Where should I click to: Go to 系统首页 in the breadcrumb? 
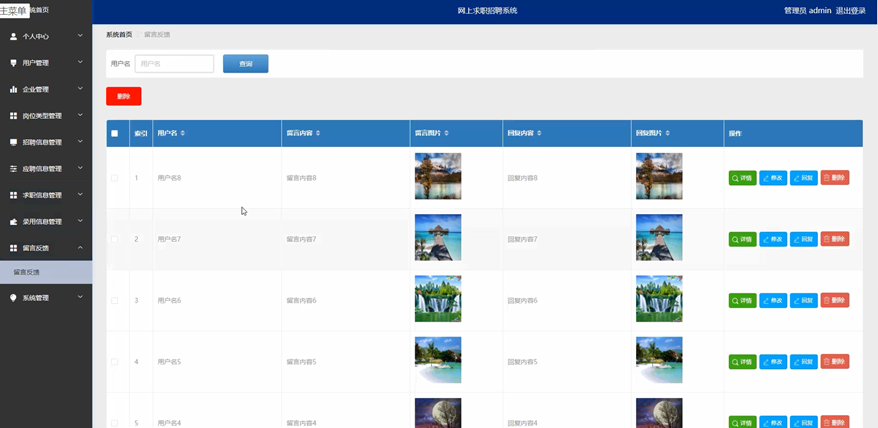coord(119,35)
